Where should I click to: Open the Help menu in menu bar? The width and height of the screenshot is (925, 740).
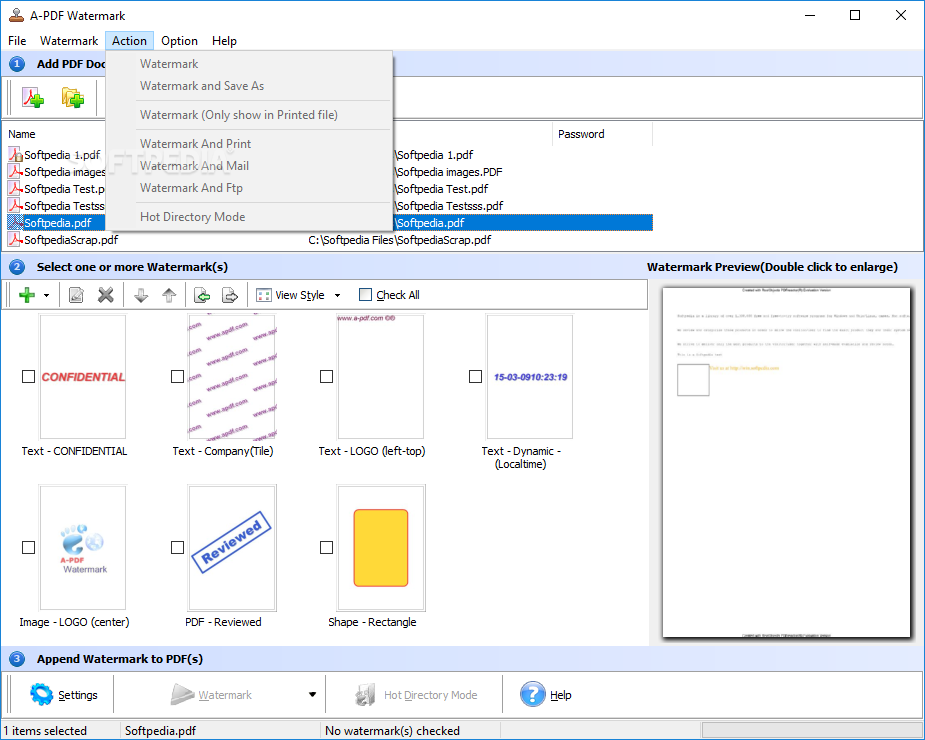(x=224, y=41)
